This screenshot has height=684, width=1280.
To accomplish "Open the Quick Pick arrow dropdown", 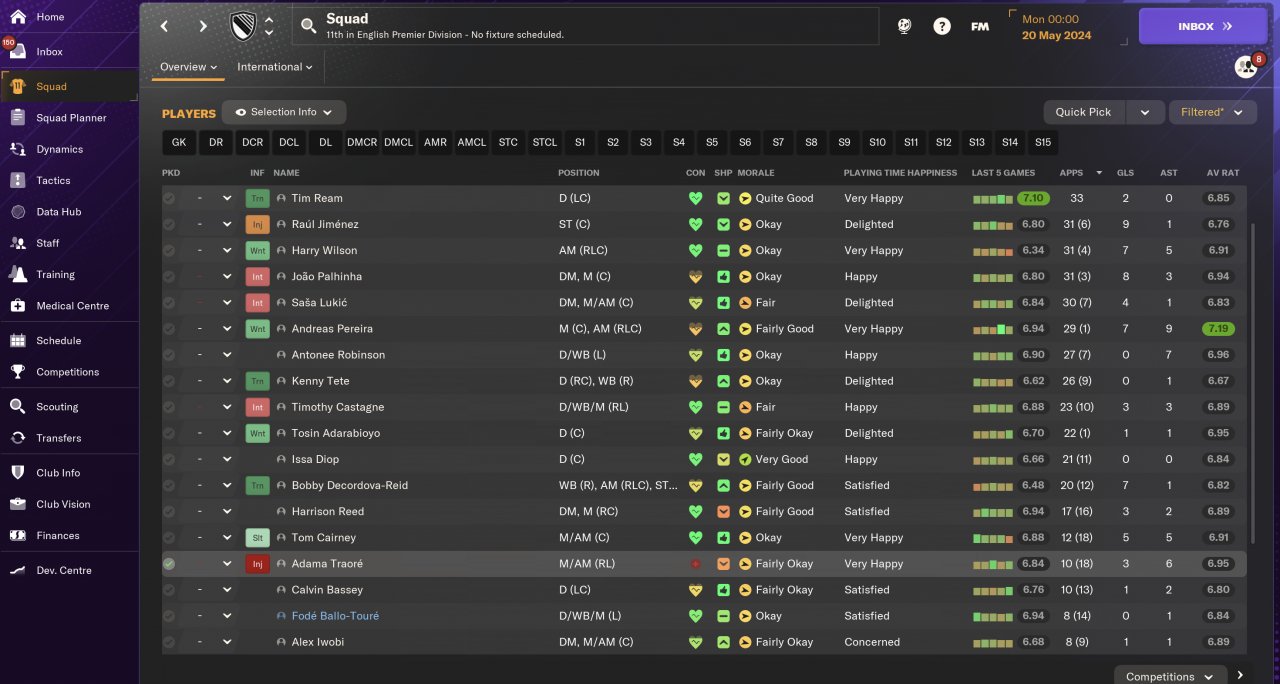I will coord(1145,112).
